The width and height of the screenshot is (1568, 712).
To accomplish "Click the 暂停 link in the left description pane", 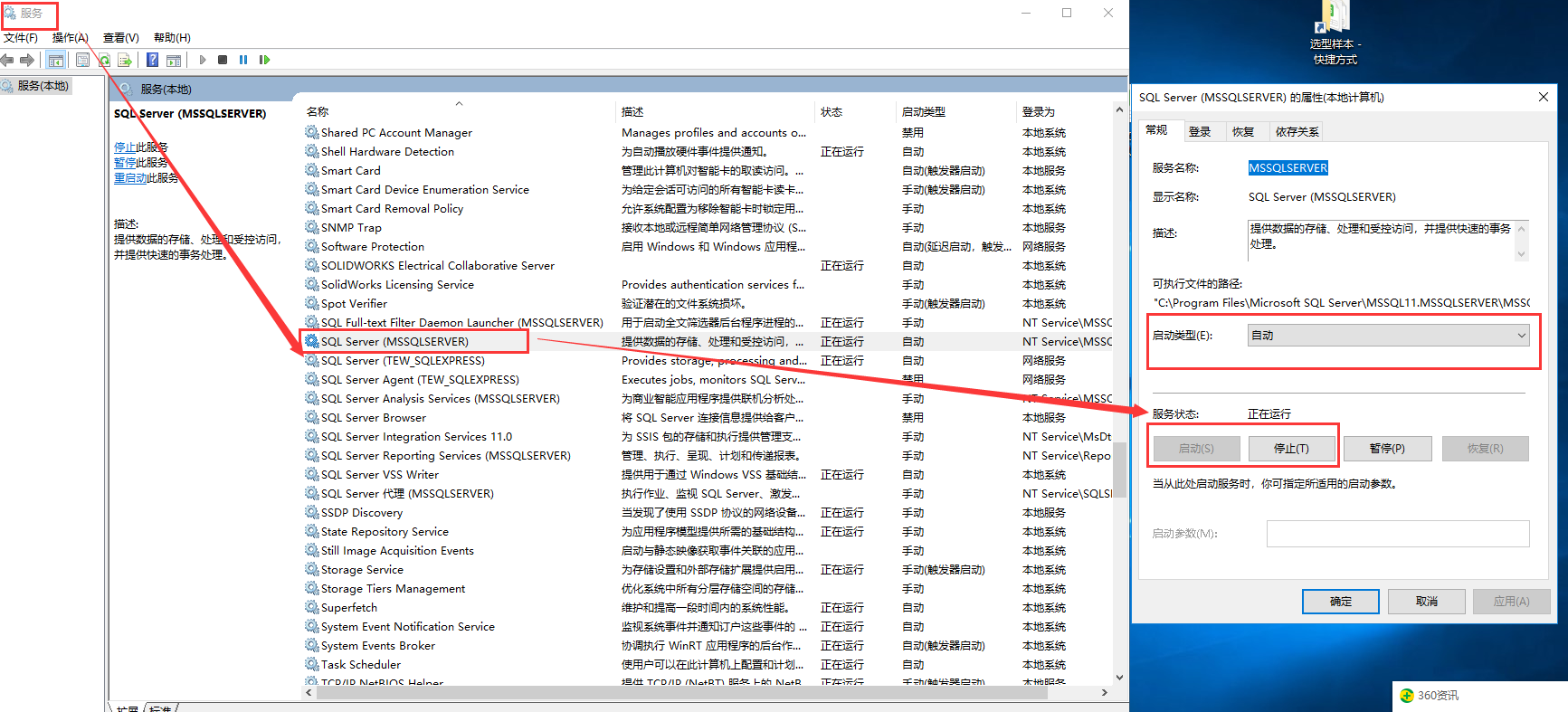I will pyautogui.click(x=125, y=163).
